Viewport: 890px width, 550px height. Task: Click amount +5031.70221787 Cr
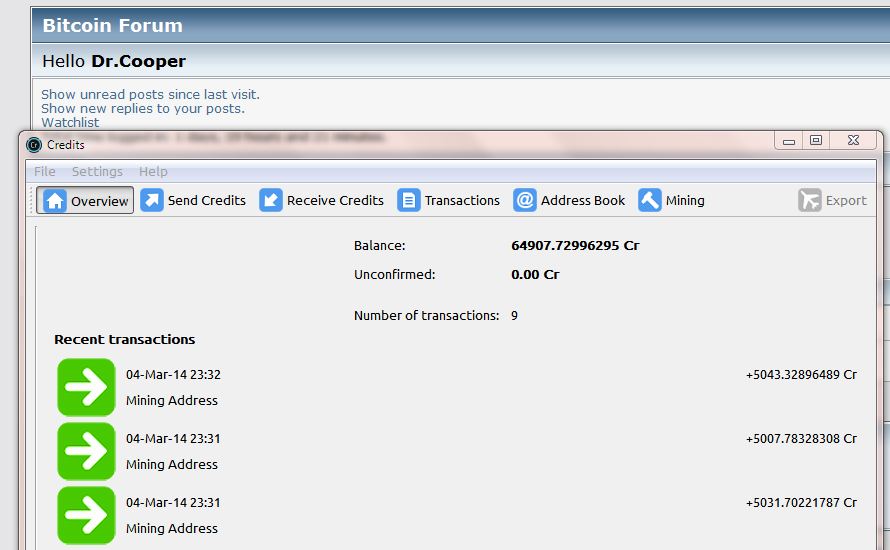tap(801, 503)
